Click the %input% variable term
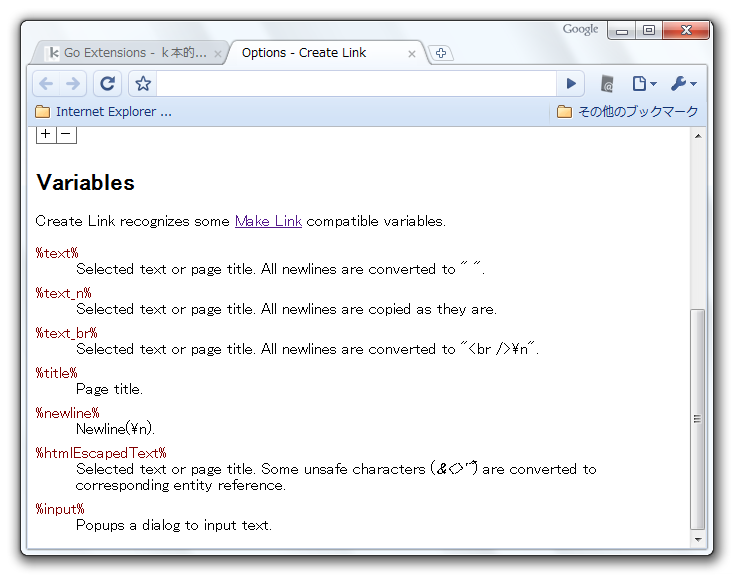The image size is (738, 580). (x=60, y=509)
